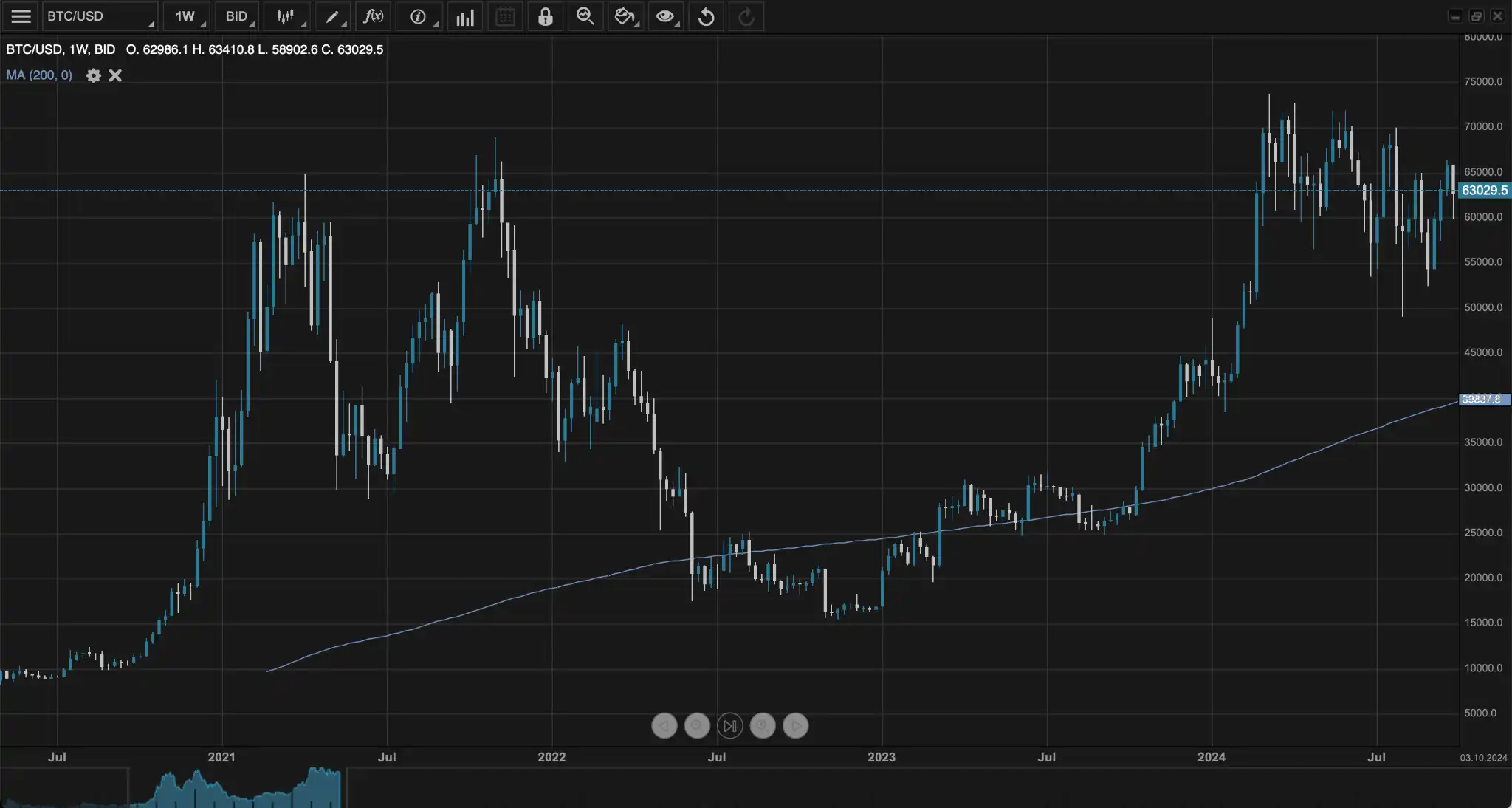1512x808 pixels.
Task: Jump to latest bar with skip-to-end button
Action: point(729,726)
